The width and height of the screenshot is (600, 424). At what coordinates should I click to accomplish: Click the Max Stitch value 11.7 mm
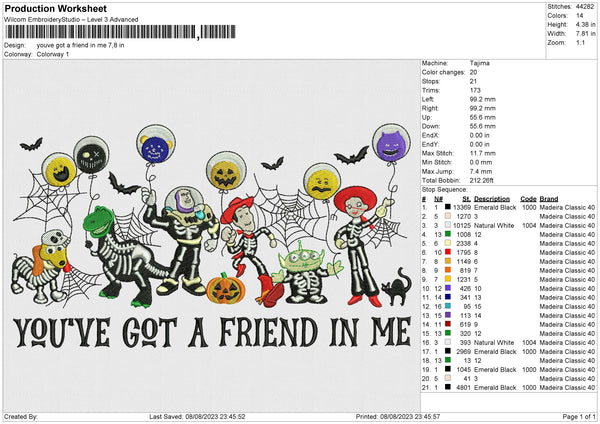click(x=483, y=153)
